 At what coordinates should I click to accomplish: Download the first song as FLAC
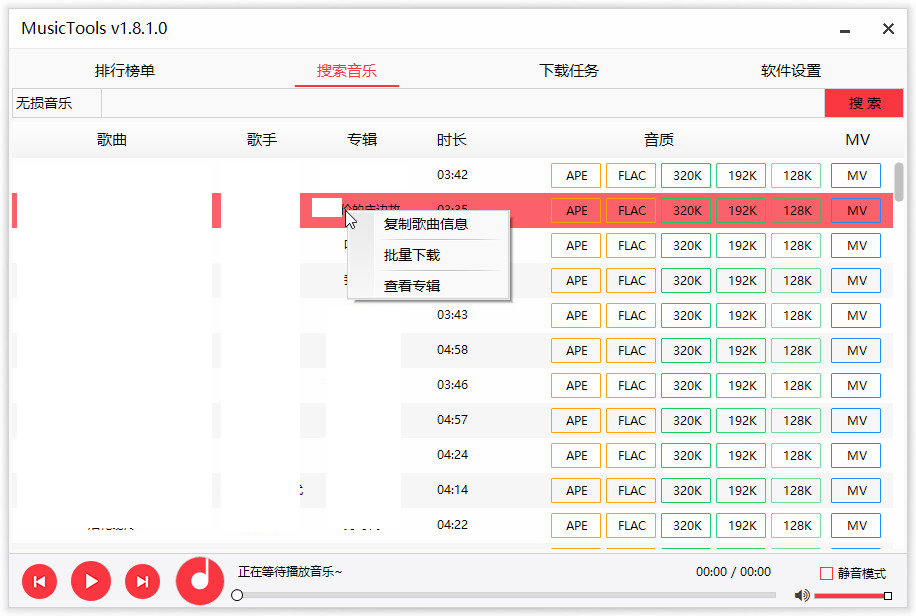click(630, 175)
